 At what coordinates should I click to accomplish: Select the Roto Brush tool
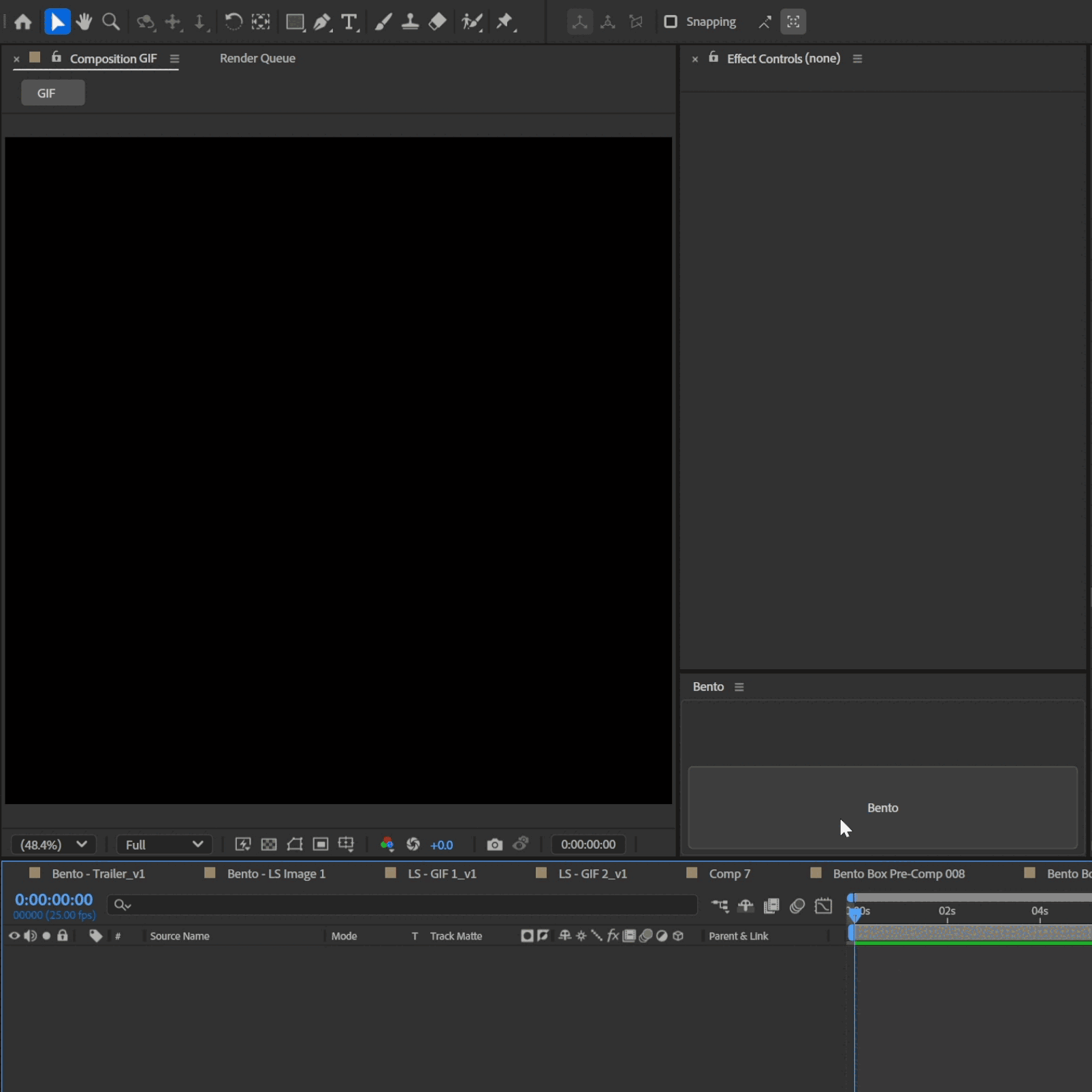[472, 22]
